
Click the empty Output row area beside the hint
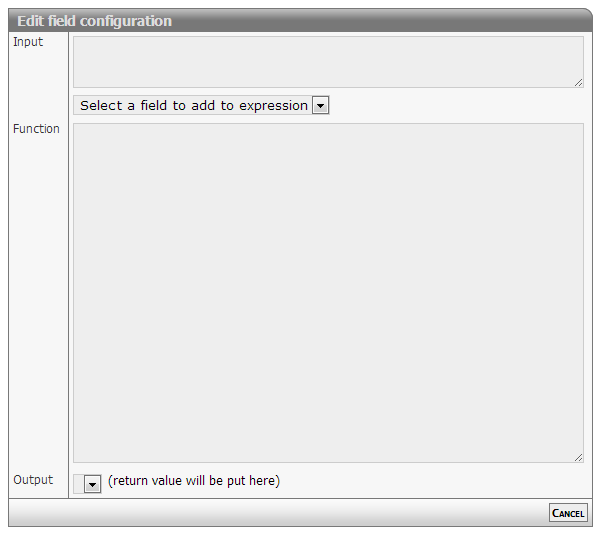430,481
